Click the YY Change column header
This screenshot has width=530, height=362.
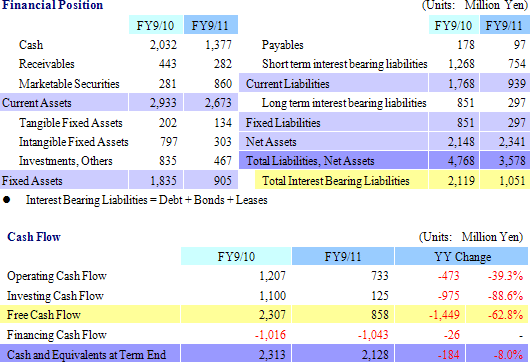(461, 256)
